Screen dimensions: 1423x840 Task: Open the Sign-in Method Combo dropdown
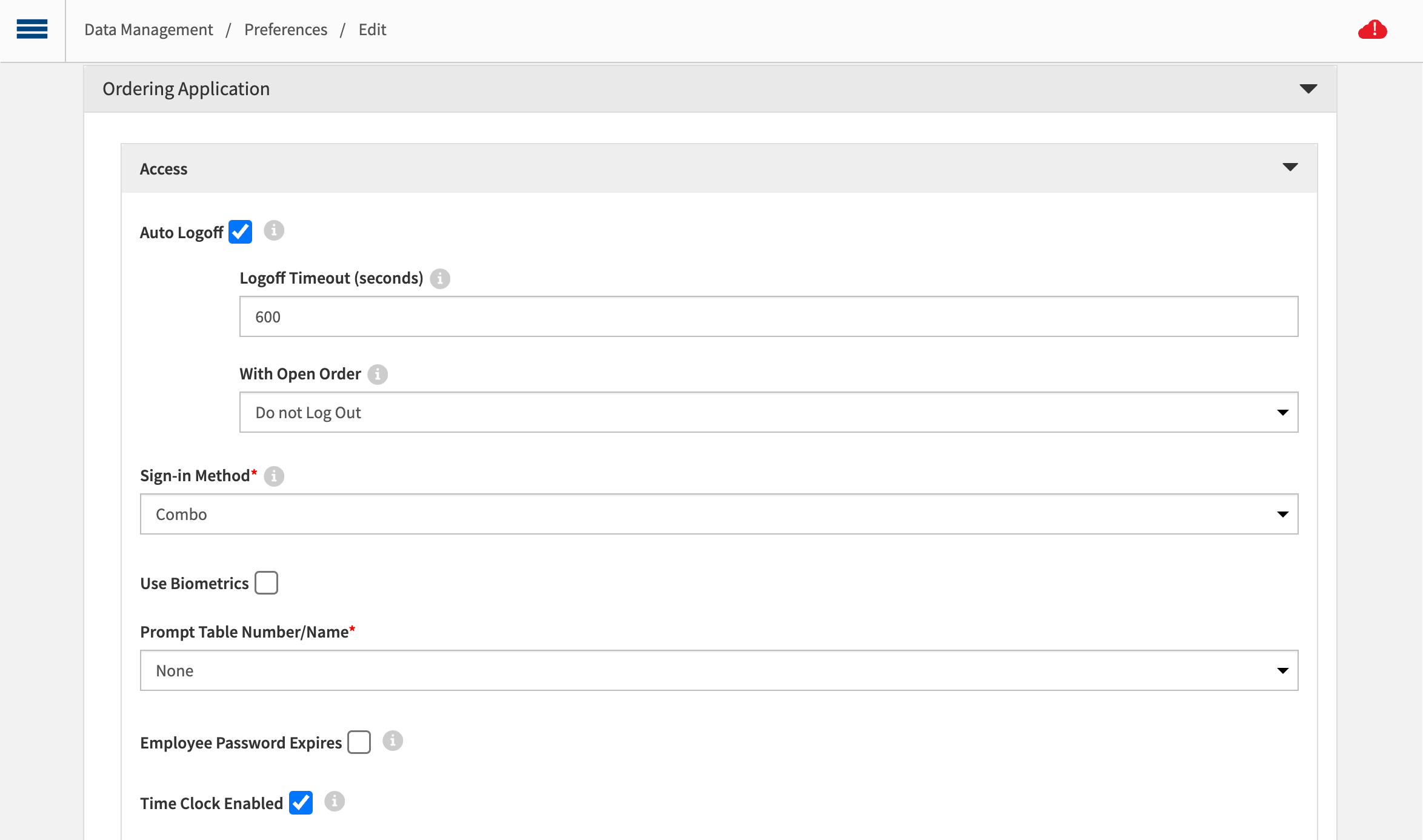tap(719, 514)
